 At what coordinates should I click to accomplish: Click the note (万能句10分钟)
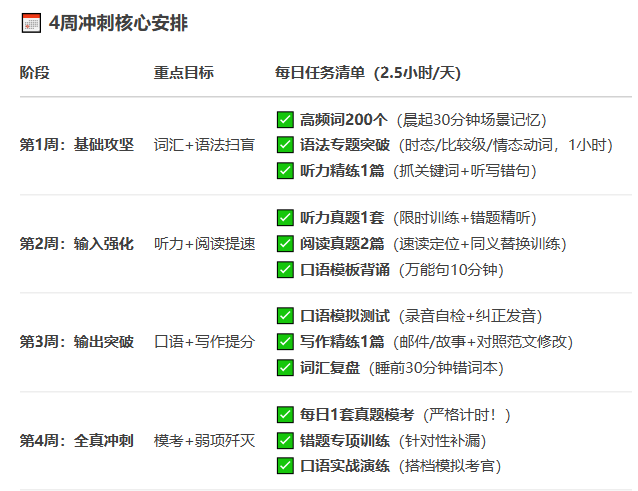coord(451,269)
